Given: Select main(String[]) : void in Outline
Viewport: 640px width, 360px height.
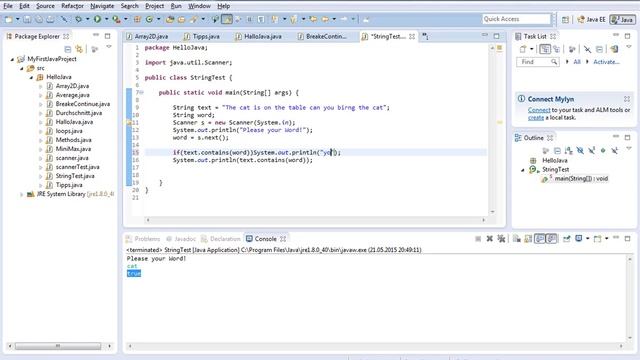Looking at the screenshot, I should (x=581, y=179).
